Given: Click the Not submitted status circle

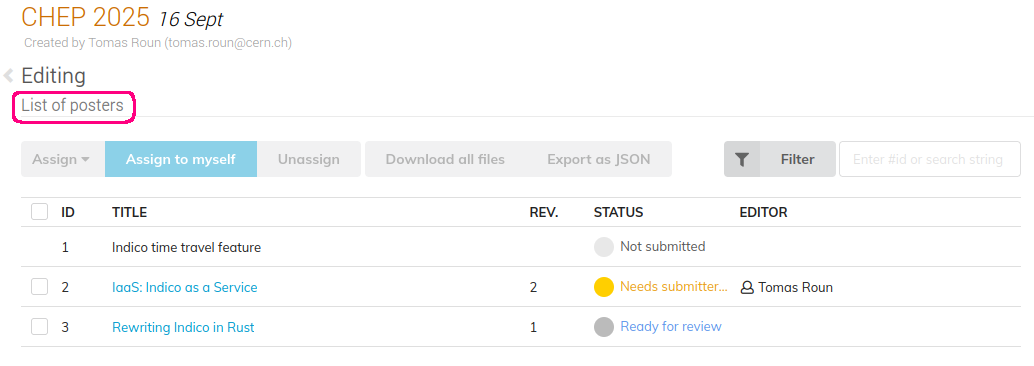Looking at the screenshot, I should click(604, 247).
